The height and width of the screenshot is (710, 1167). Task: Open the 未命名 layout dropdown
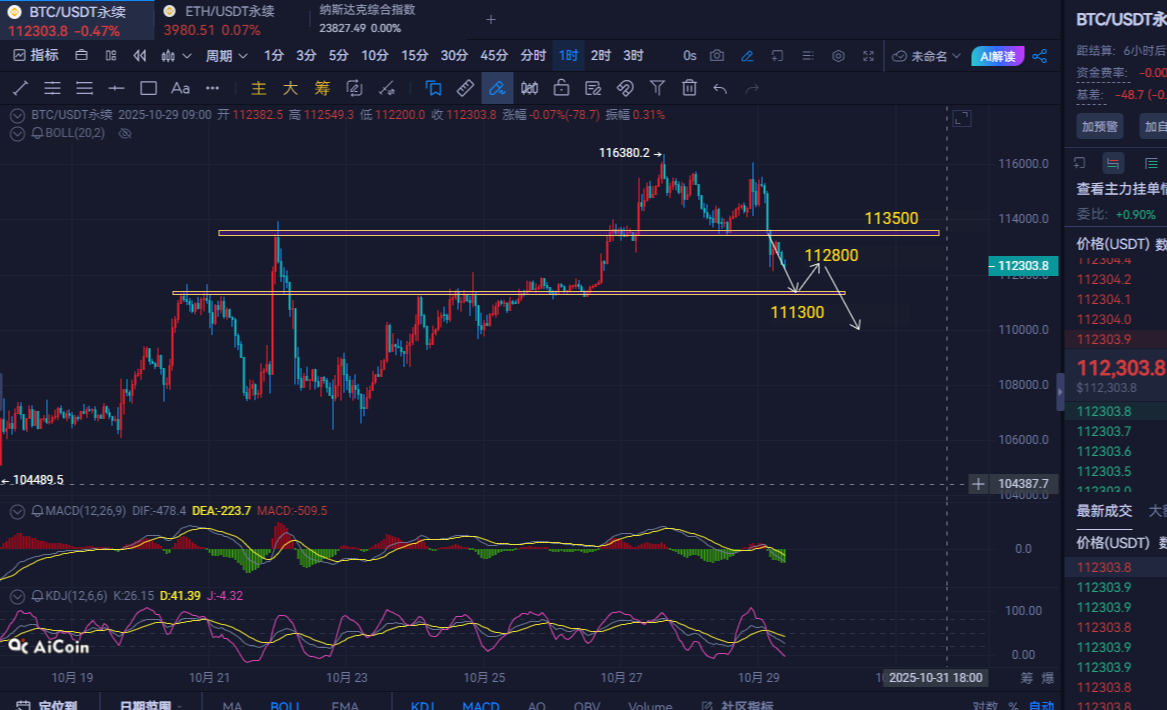[927, 56]
